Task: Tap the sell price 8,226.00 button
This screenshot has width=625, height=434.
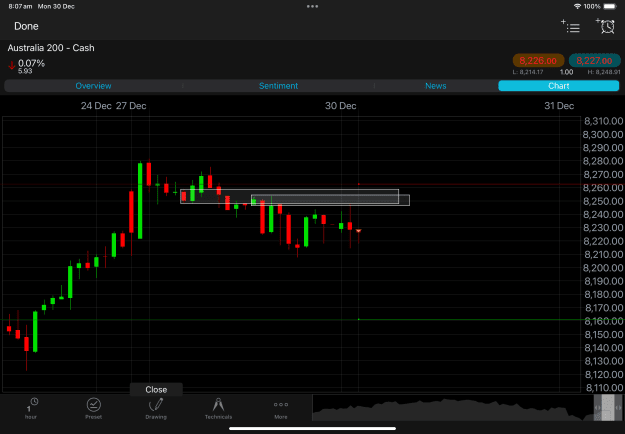Action: [538, 61]
